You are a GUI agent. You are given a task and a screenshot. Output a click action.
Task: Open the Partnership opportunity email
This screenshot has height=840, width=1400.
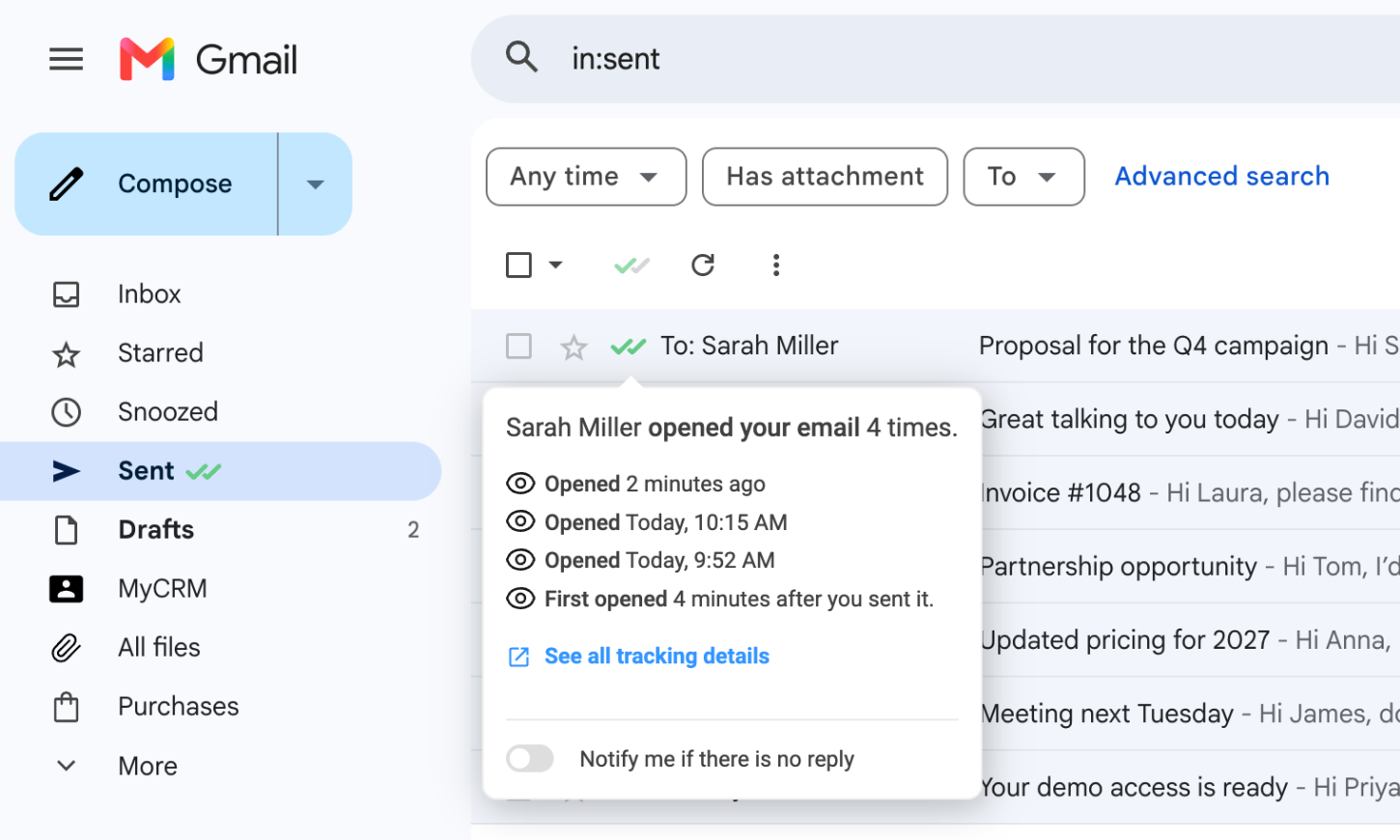[1119, 566]
